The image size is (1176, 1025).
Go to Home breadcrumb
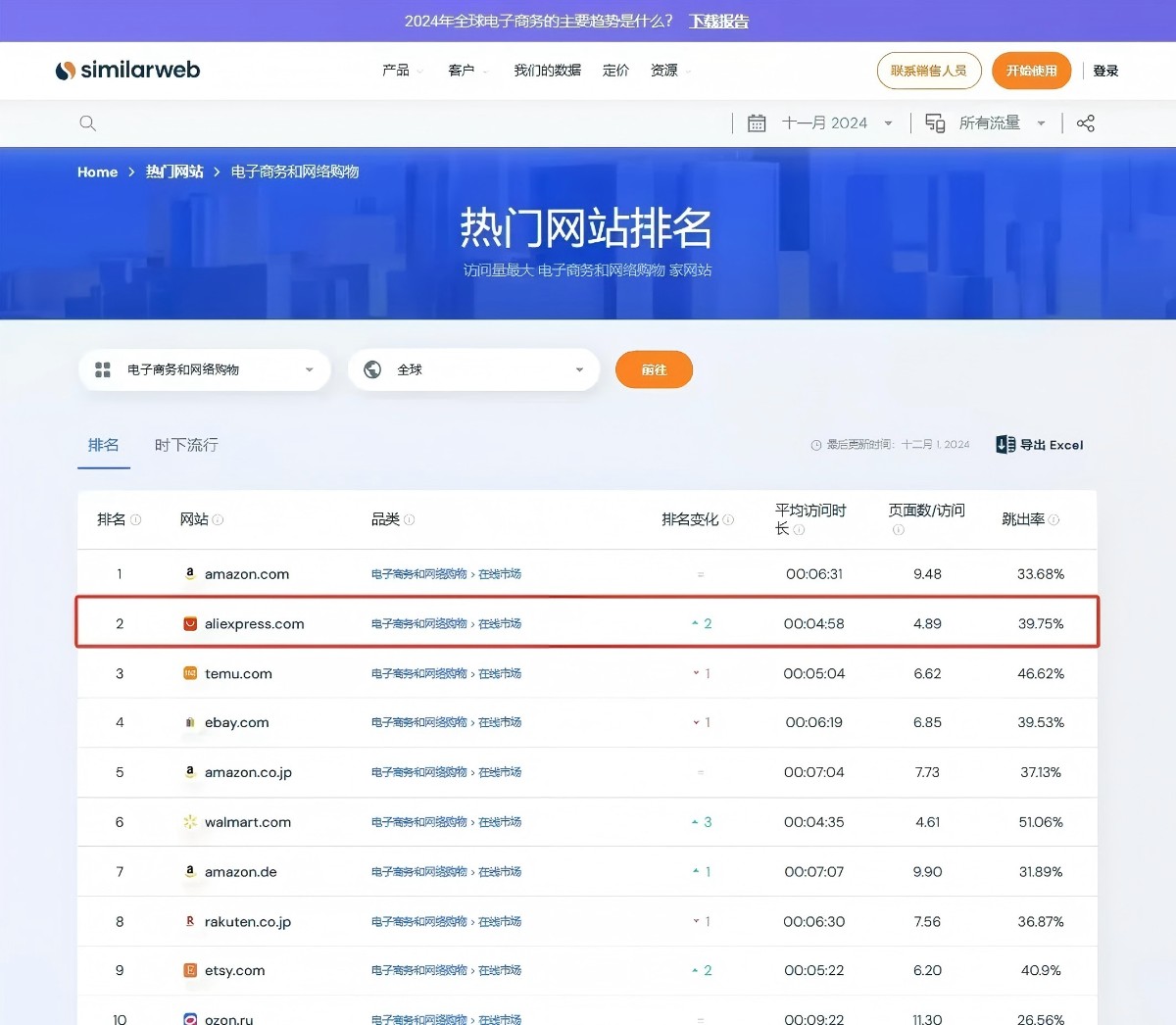98,171
